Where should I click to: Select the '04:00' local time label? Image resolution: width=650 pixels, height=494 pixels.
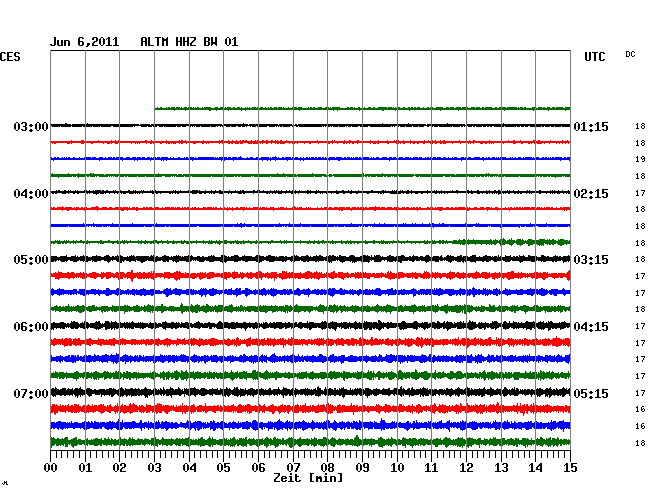[x=31, y=194]
